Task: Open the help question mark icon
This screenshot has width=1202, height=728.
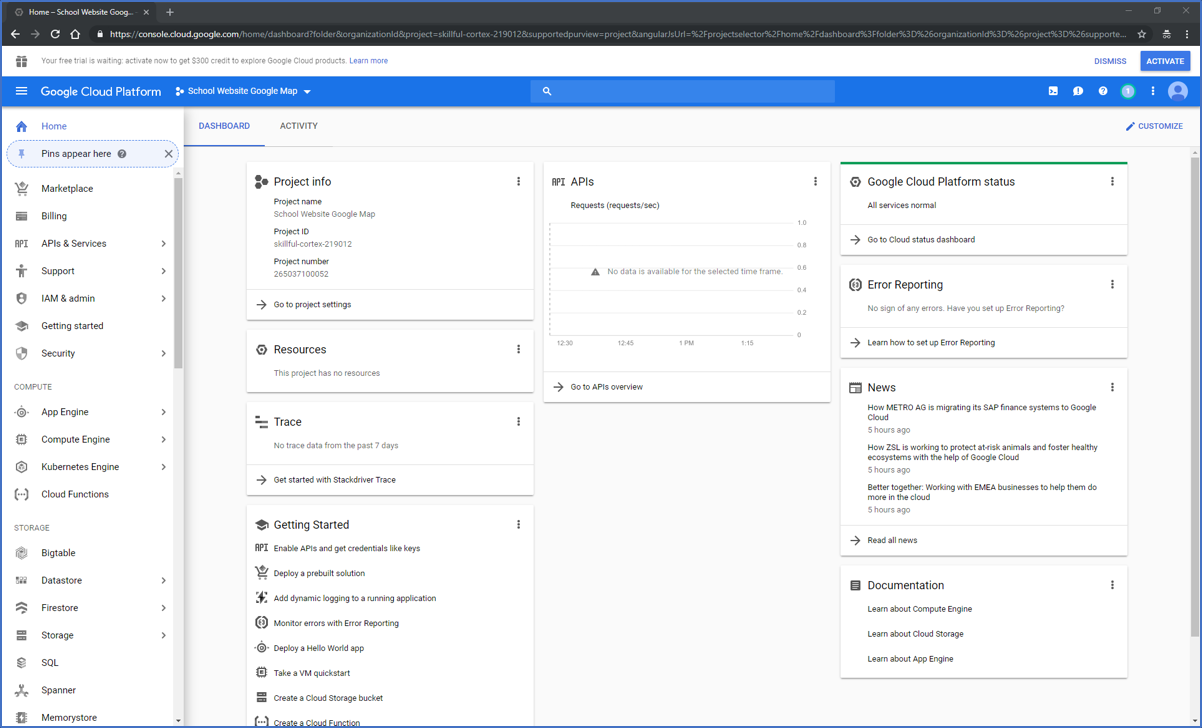Action: point(1103,91)
